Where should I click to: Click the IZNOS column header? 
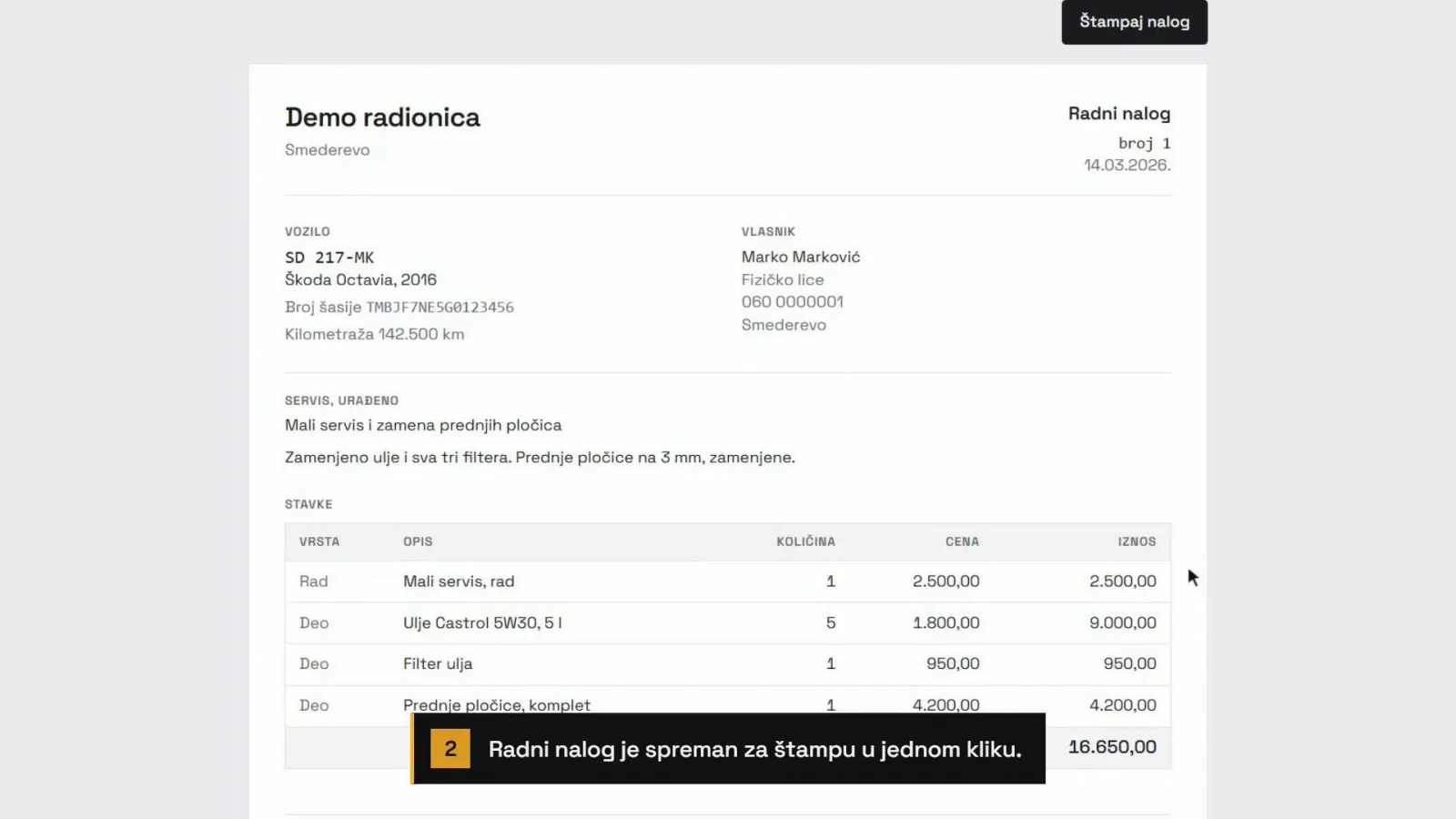1137,541
